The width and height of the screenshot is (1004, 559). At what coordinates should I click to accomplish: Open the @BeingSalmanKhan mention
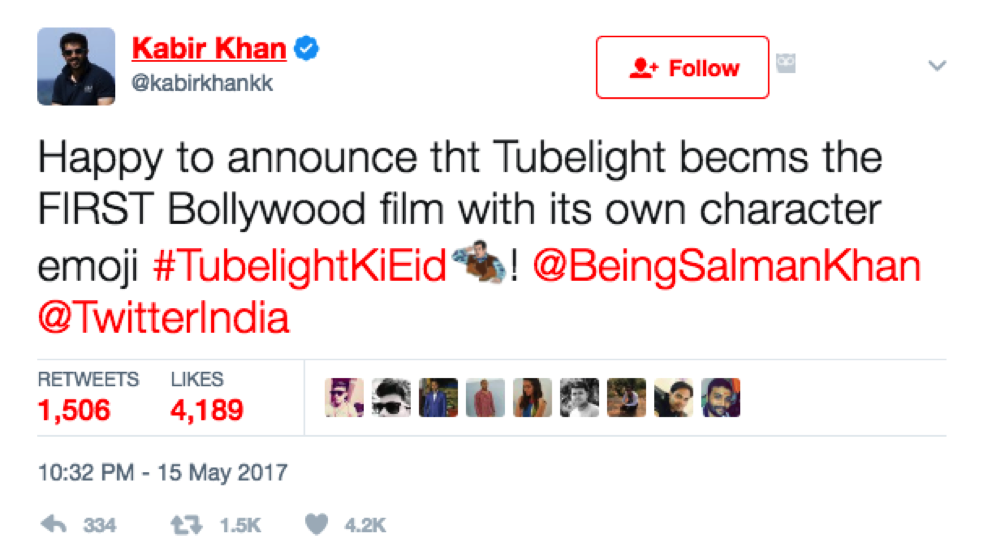[727, 266]
